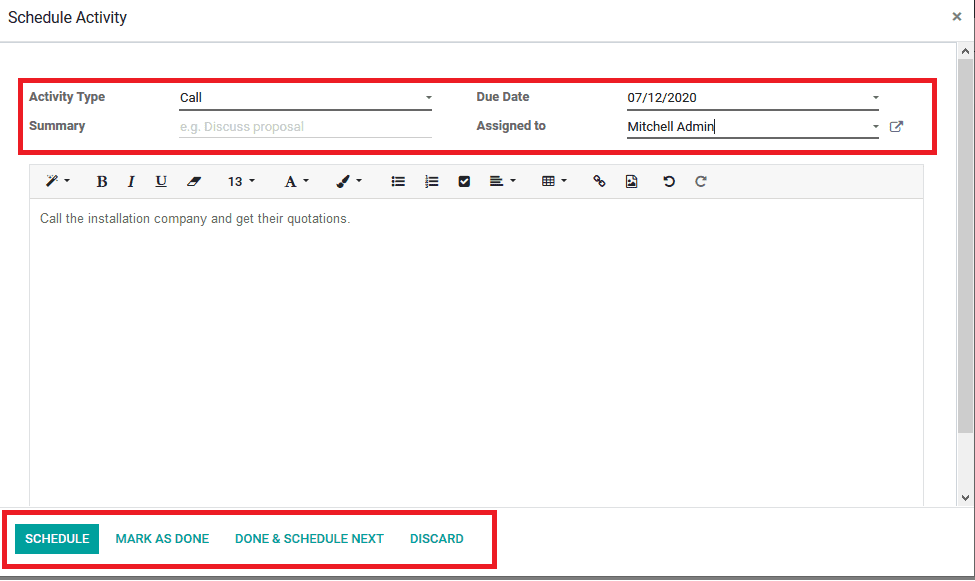Viewport: 975px width, 581px height.
Task: Remove font style with eraser icon
Action: pyautogui.click(x=194, y=181)
